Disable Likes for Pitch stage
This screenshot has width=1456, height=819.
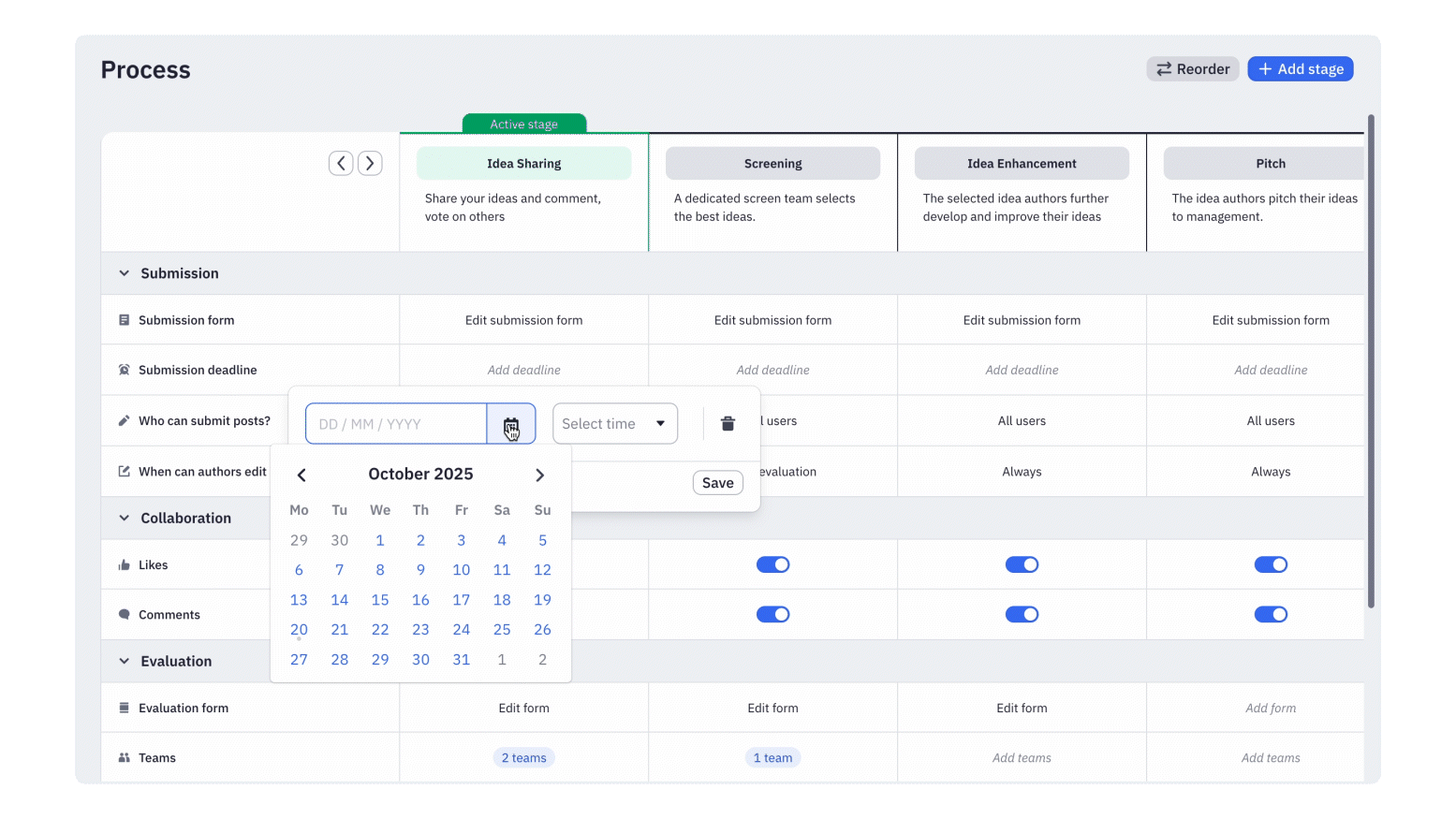[x=1271, y=564]
